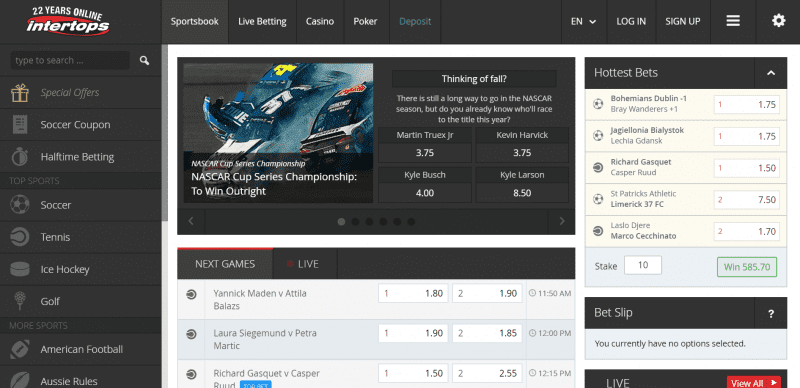Open Special Offers gift icon
The height and width of the screenshot is (388, 800).
tap(20, 92)
